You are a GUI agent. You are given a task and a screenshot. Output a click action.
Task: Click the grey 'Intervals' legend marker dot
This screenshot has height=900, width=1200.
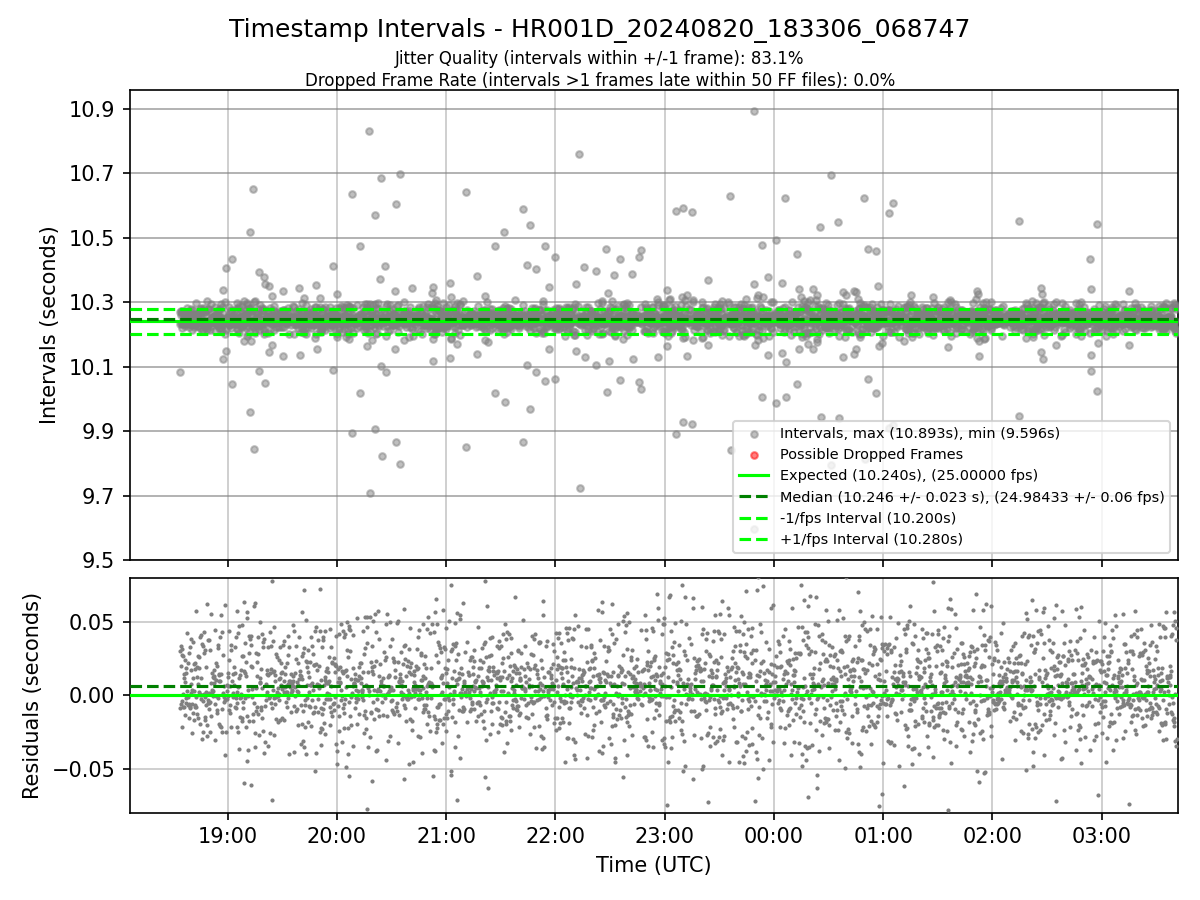pyautogui.click(x=755, y=434)
